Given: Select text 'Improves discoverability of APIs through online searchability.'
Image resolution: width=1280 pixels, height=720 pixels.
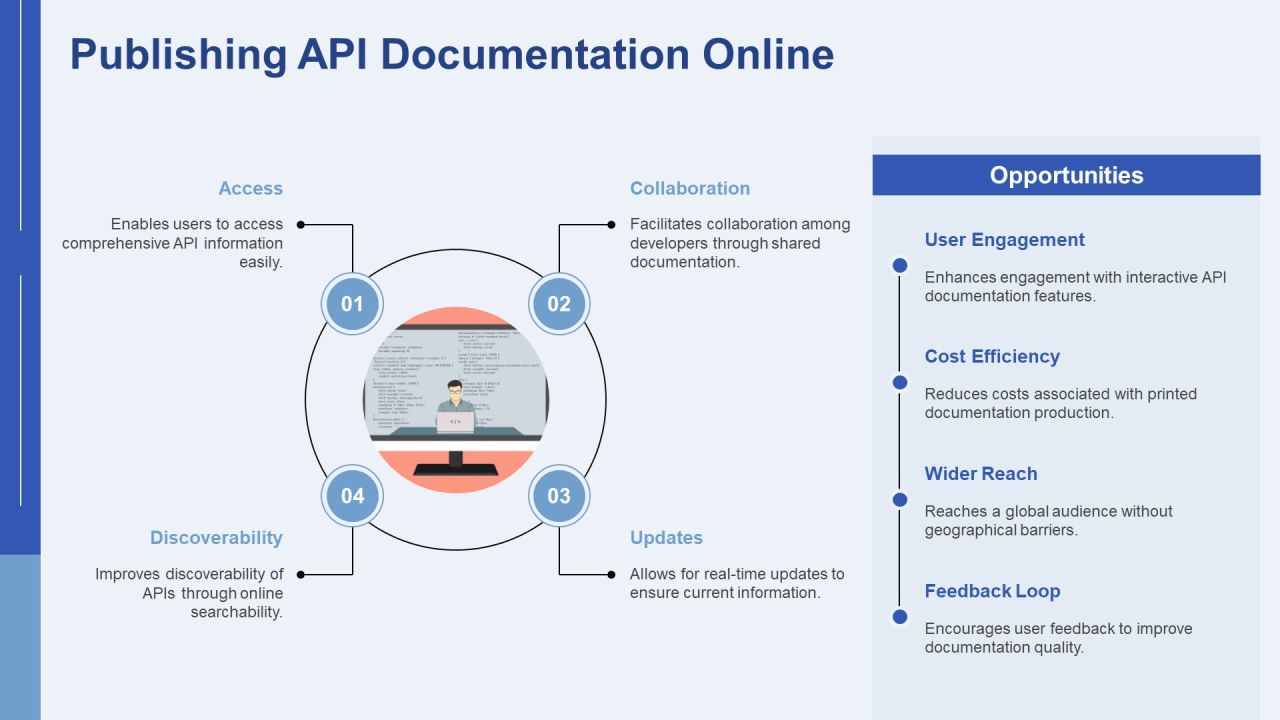Looking at the screenshot, I should 189,593.
